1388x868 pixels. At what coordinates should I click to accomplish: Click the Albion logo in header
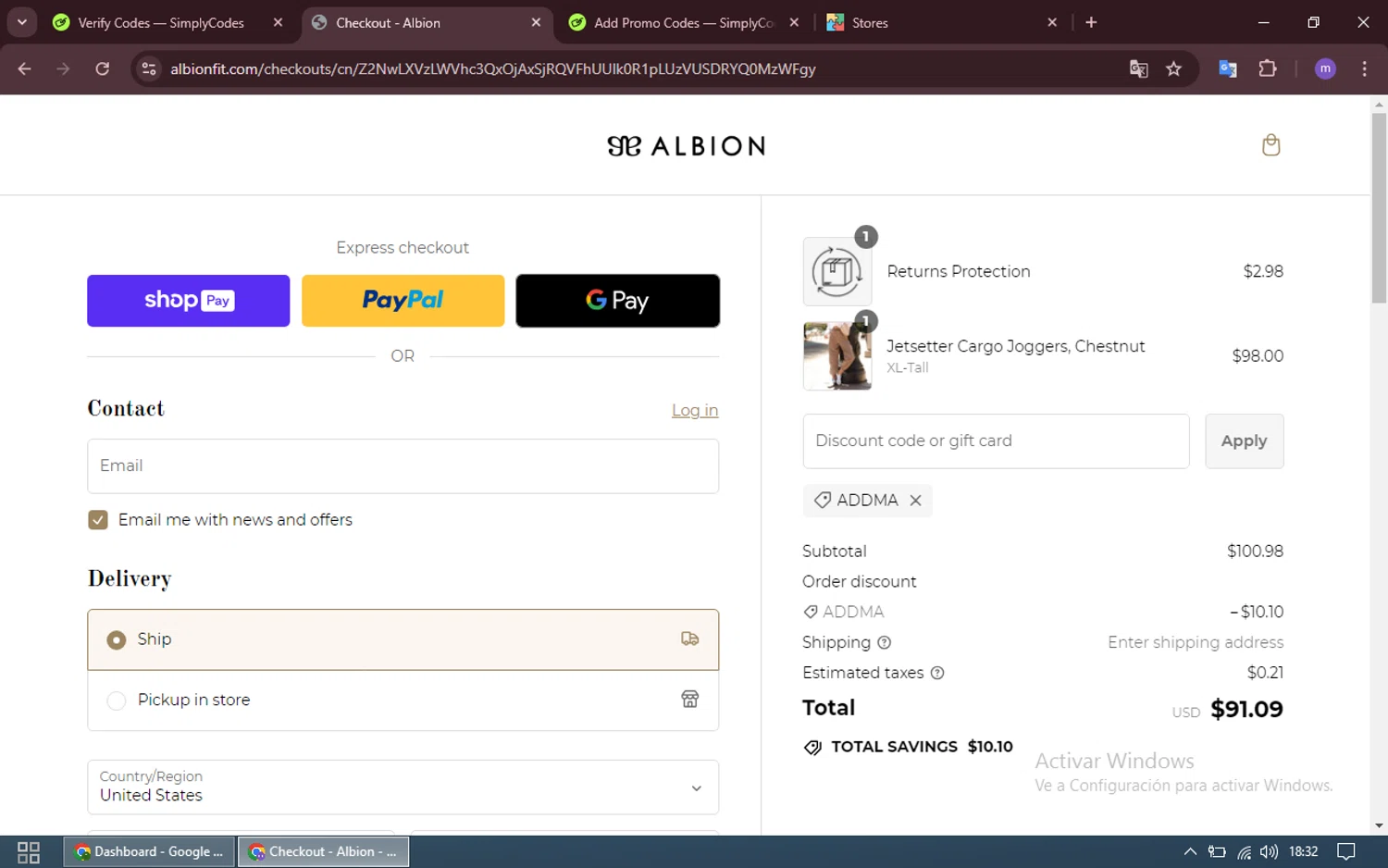[687, 146]
